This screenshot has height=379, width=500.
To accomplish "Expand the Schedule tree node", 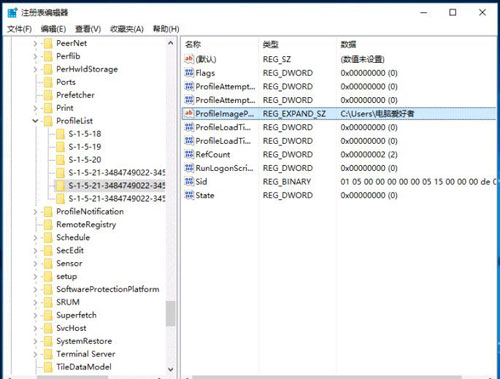I will [35, 237].
